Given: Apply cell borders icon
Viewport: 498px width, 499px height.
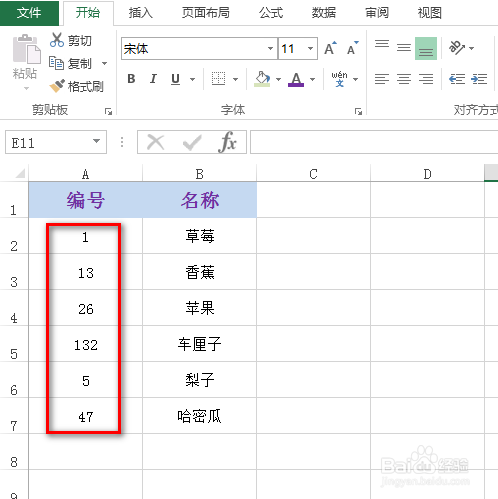Looking at the screenshot, I should 218,79.
